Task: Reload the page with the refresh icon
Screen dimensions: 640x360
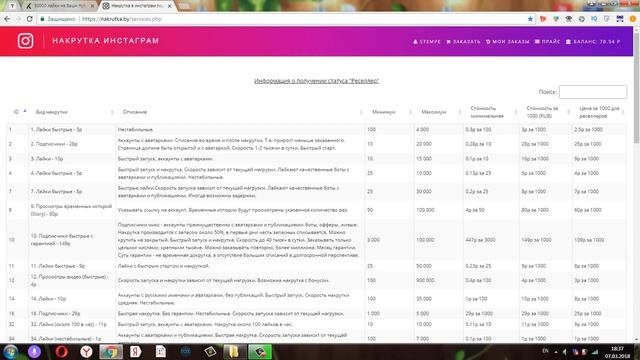Action: click(29, 19)
